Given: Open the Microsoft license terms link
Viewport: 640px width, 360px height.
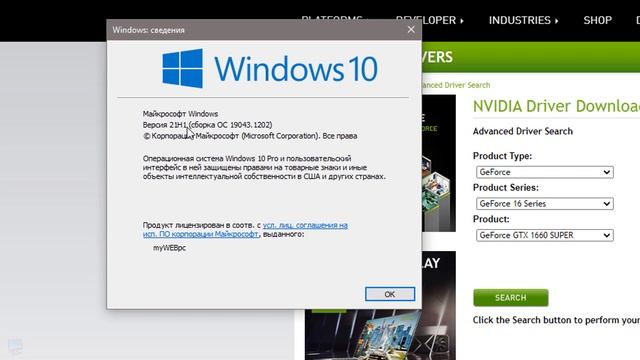Looking at the screenshot, I should click(245, 229).
